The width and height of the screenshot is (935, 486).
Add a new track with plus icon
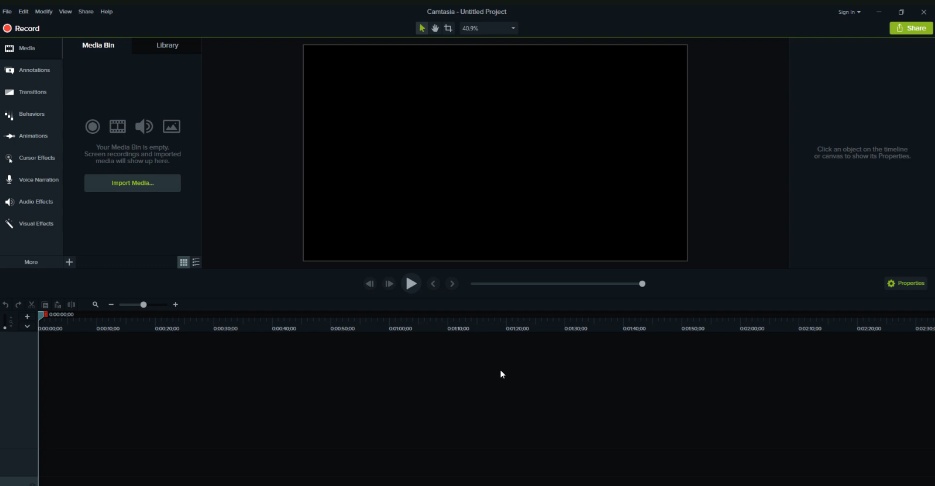point(28,316)
